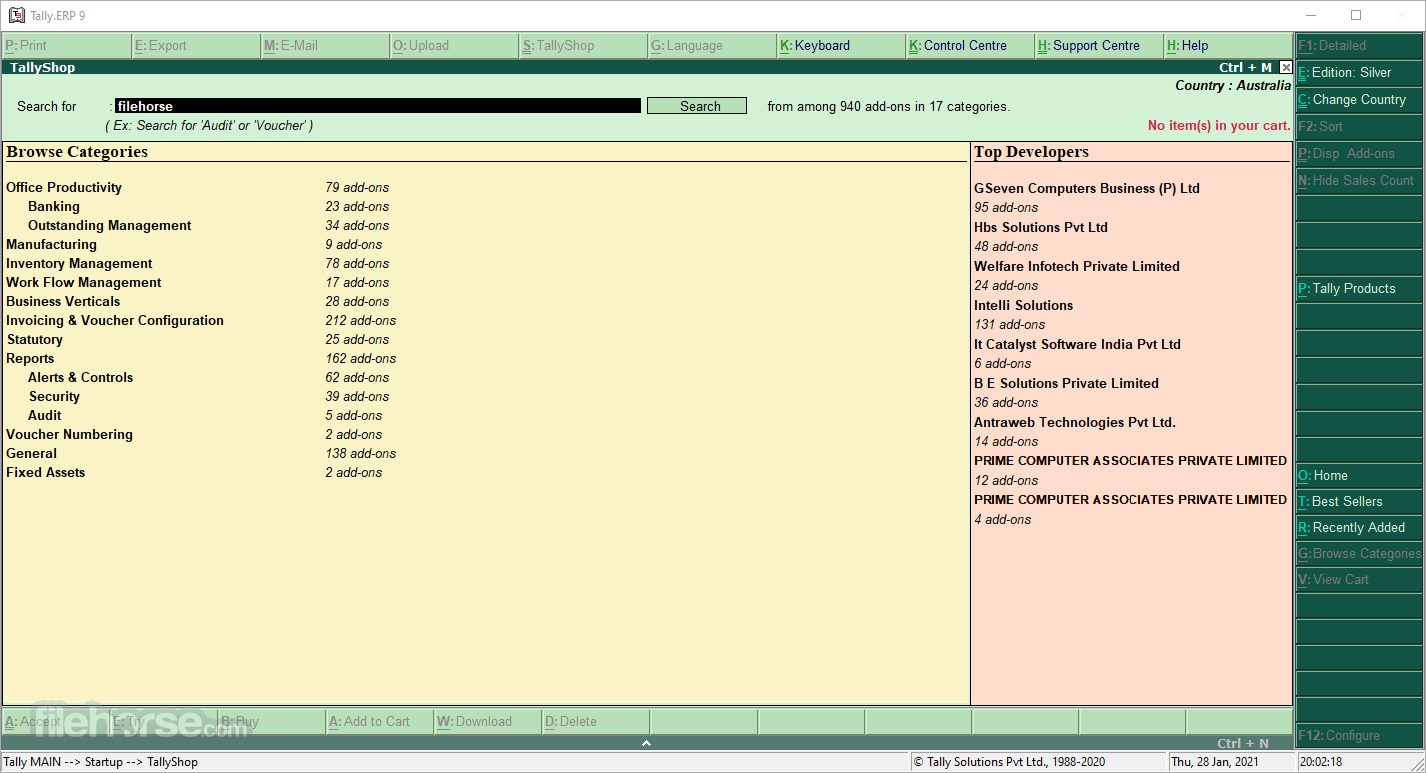1426x773 pixels.
Task: Select developer Welfare Infotech Private Limited
Action: (x=1077, y=267)
